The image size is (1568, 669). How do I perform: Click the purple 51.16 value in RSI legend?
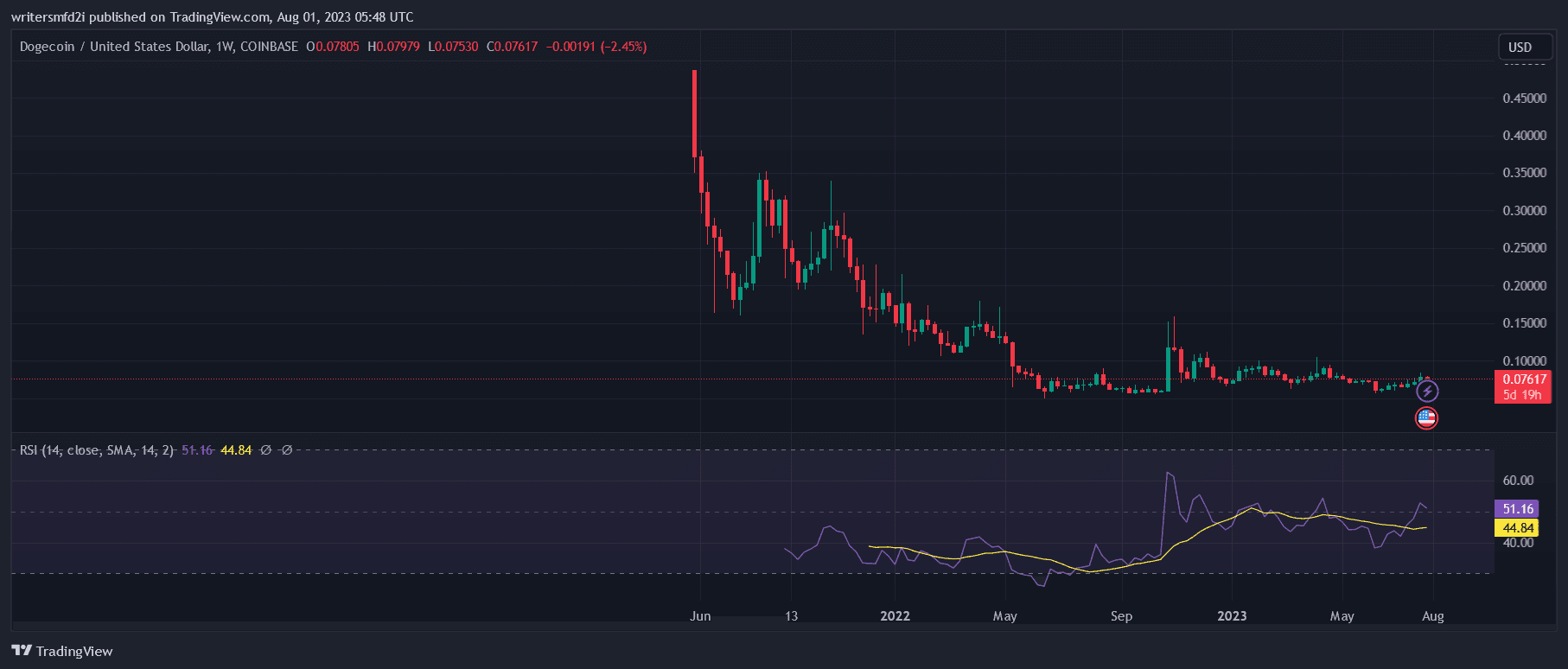pos(197,450)
